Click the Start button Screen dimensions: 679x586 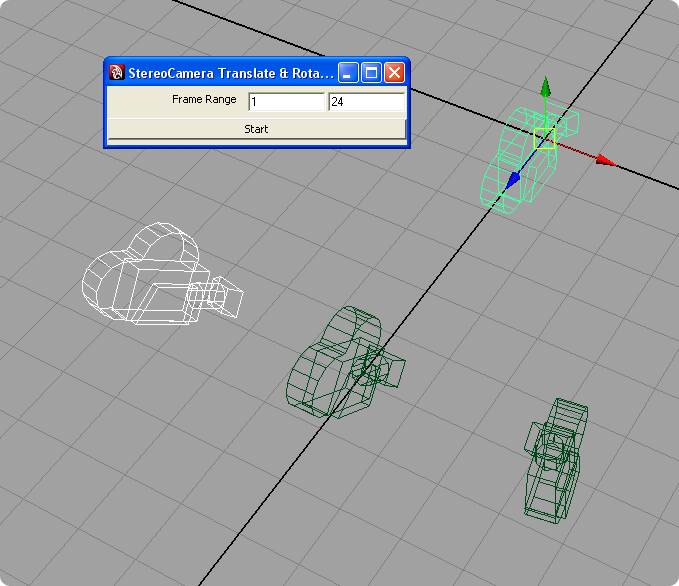click(x=256, y=129)
